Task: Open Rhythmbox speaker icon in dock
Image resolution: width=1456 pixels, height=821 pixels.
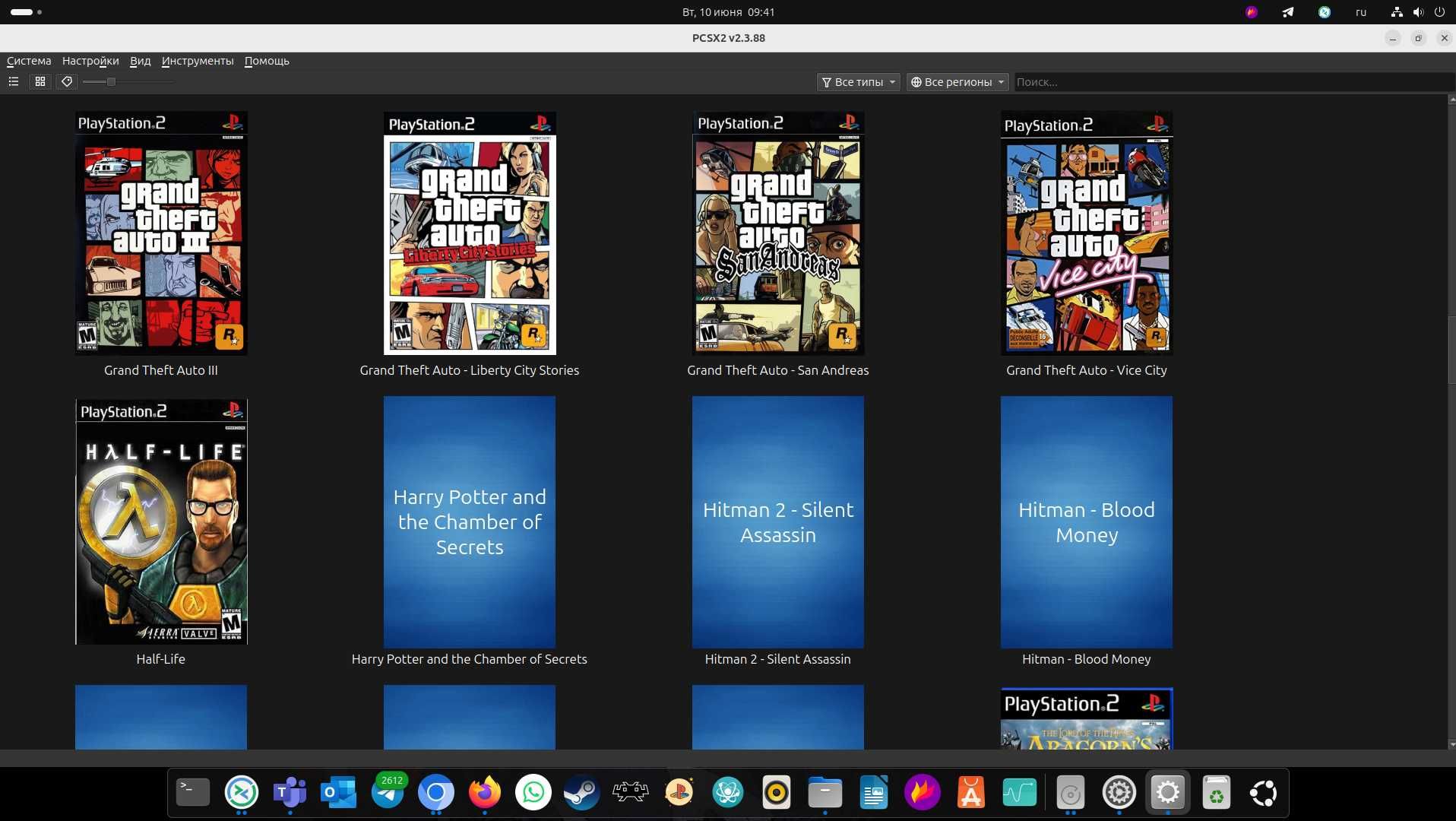Action: tap(777, 793)
